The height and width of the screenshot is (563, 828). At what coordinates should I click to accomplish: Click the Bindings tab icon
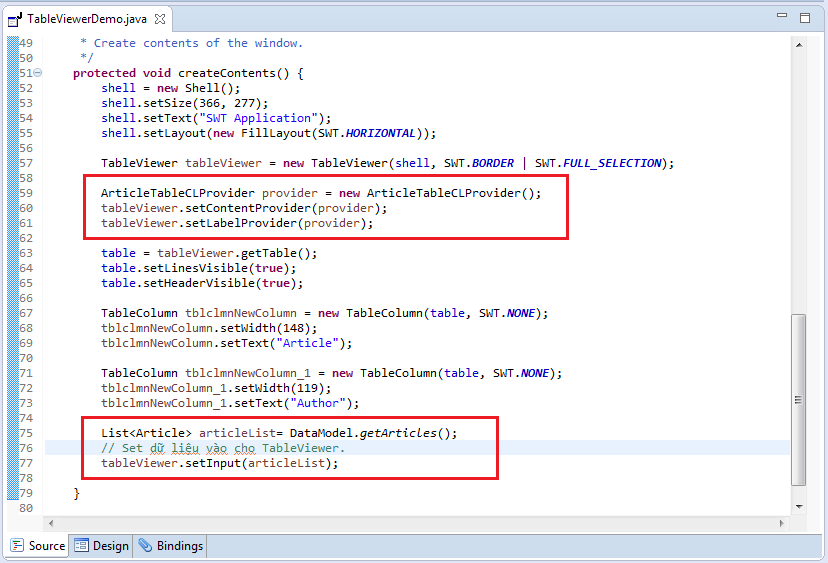[x=145, y=546]
